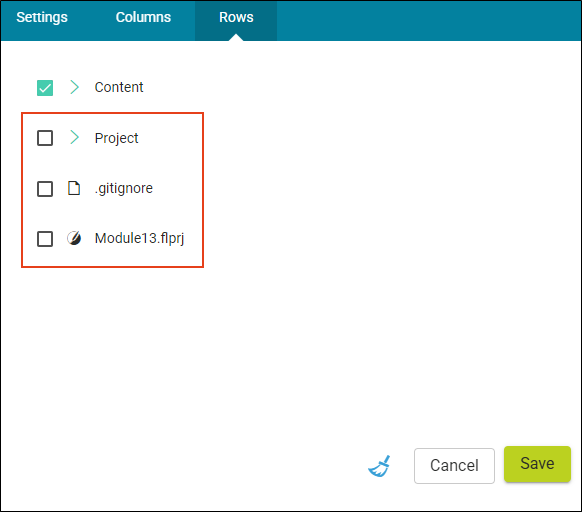Click the Module13.flprj file name
582x512 pixels.
pyautogui.click(x=139, y=238)
